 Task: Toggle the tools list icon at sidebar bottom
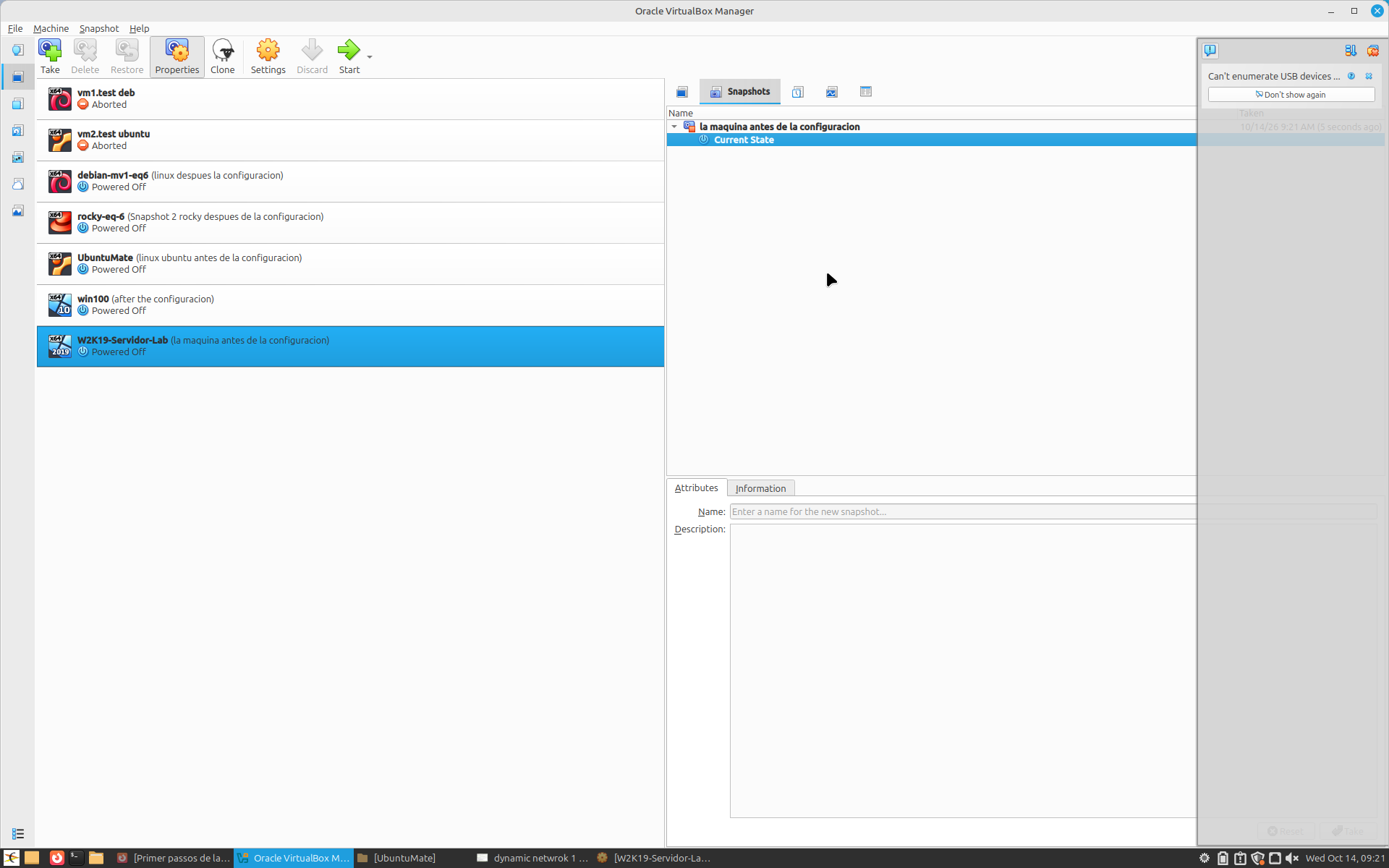point(18,834)
